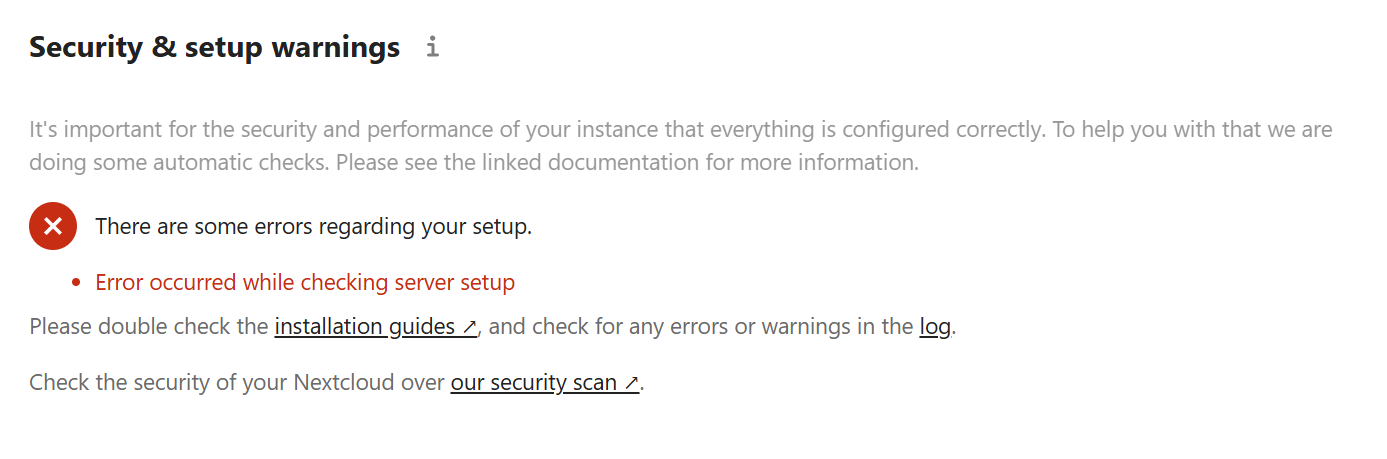Click the Security & setup warnings heading
The height and width of the screenshot is (459, 1387).
click(214, 47)
